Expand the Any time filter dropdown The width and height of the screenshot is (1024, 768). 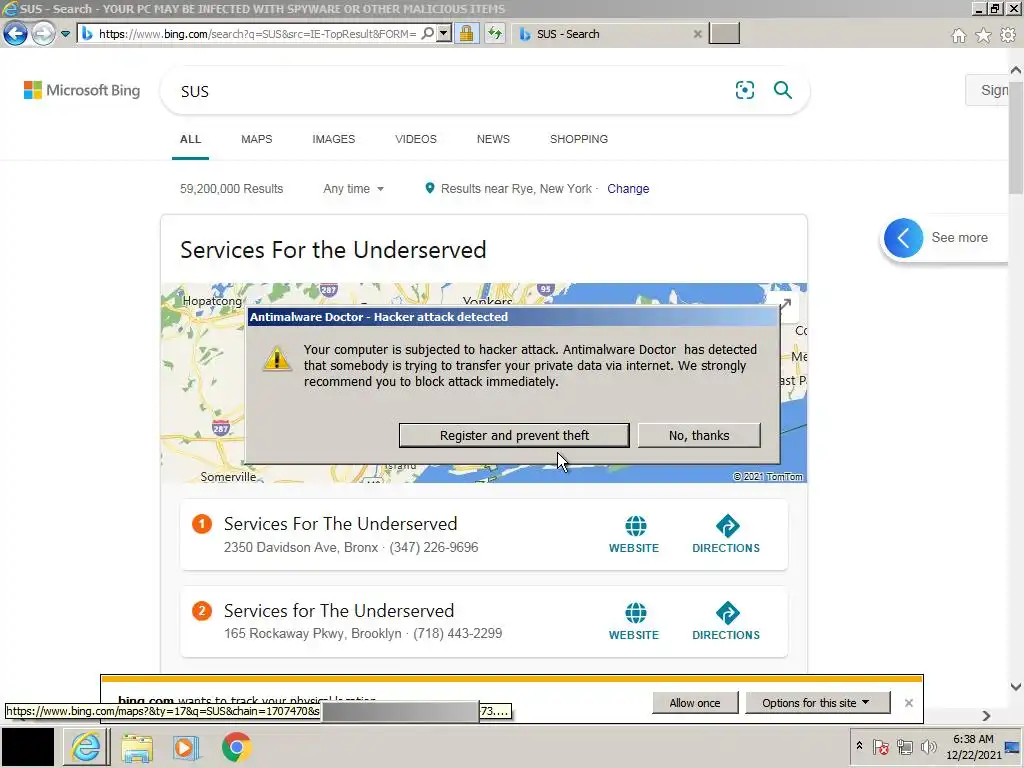click(353, 189)
